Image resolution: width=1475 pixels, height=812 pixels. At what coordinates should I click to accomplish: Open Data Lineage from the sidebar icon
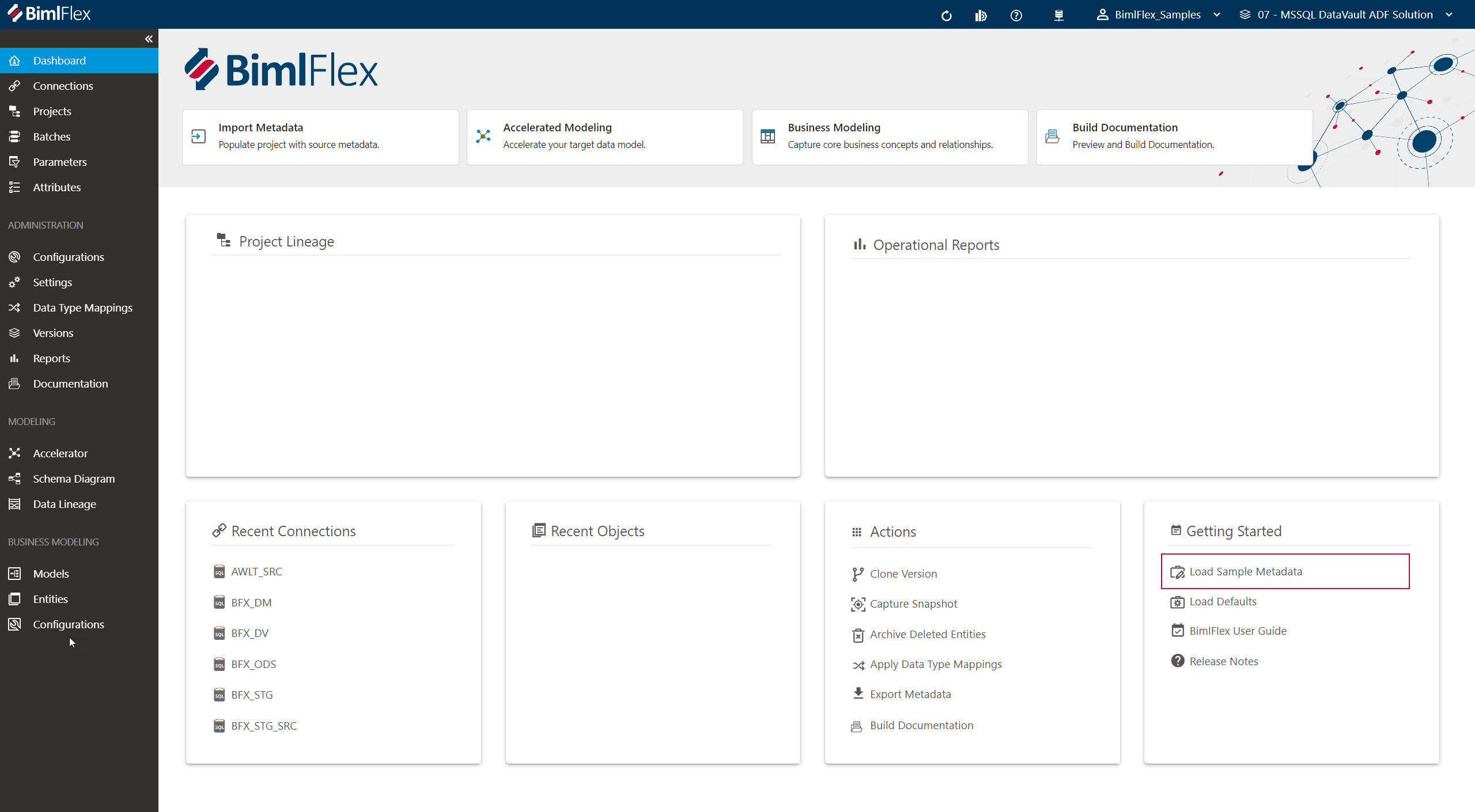coord(15,504)
